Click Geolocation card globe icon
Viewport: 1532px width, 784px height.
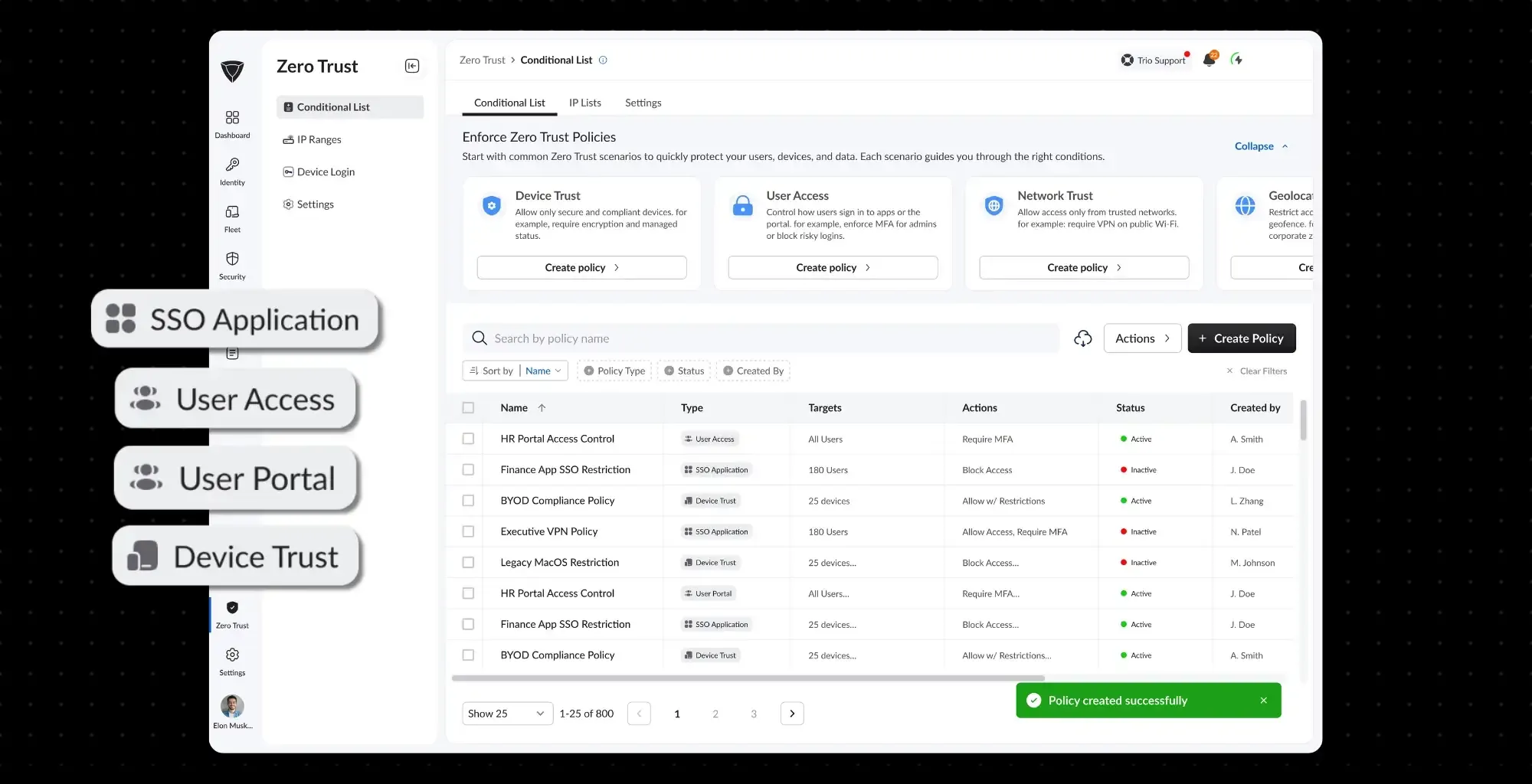point(1245,205)
